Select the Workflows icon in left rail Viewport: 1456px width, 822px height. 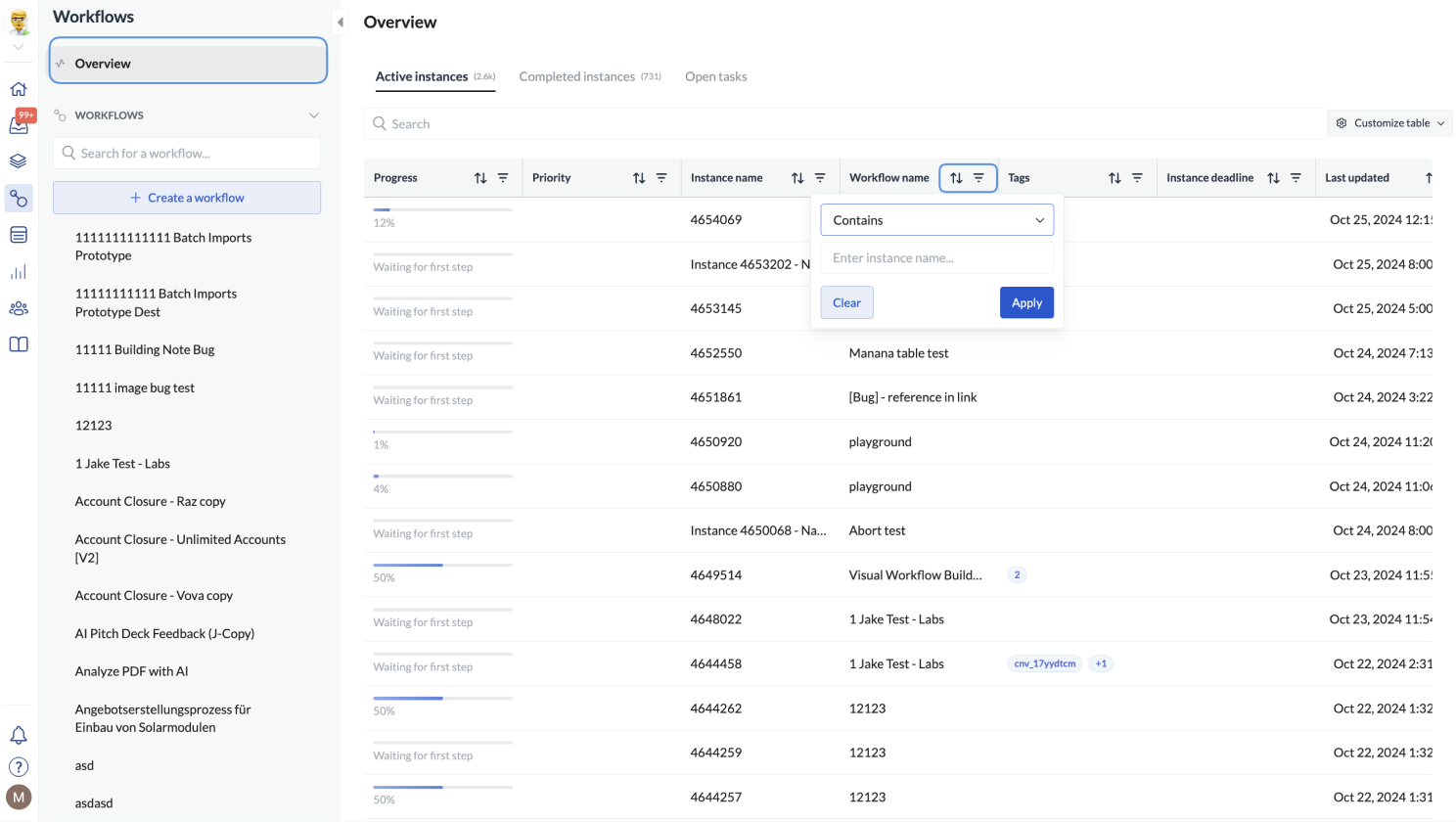click(x=19, y=198)
